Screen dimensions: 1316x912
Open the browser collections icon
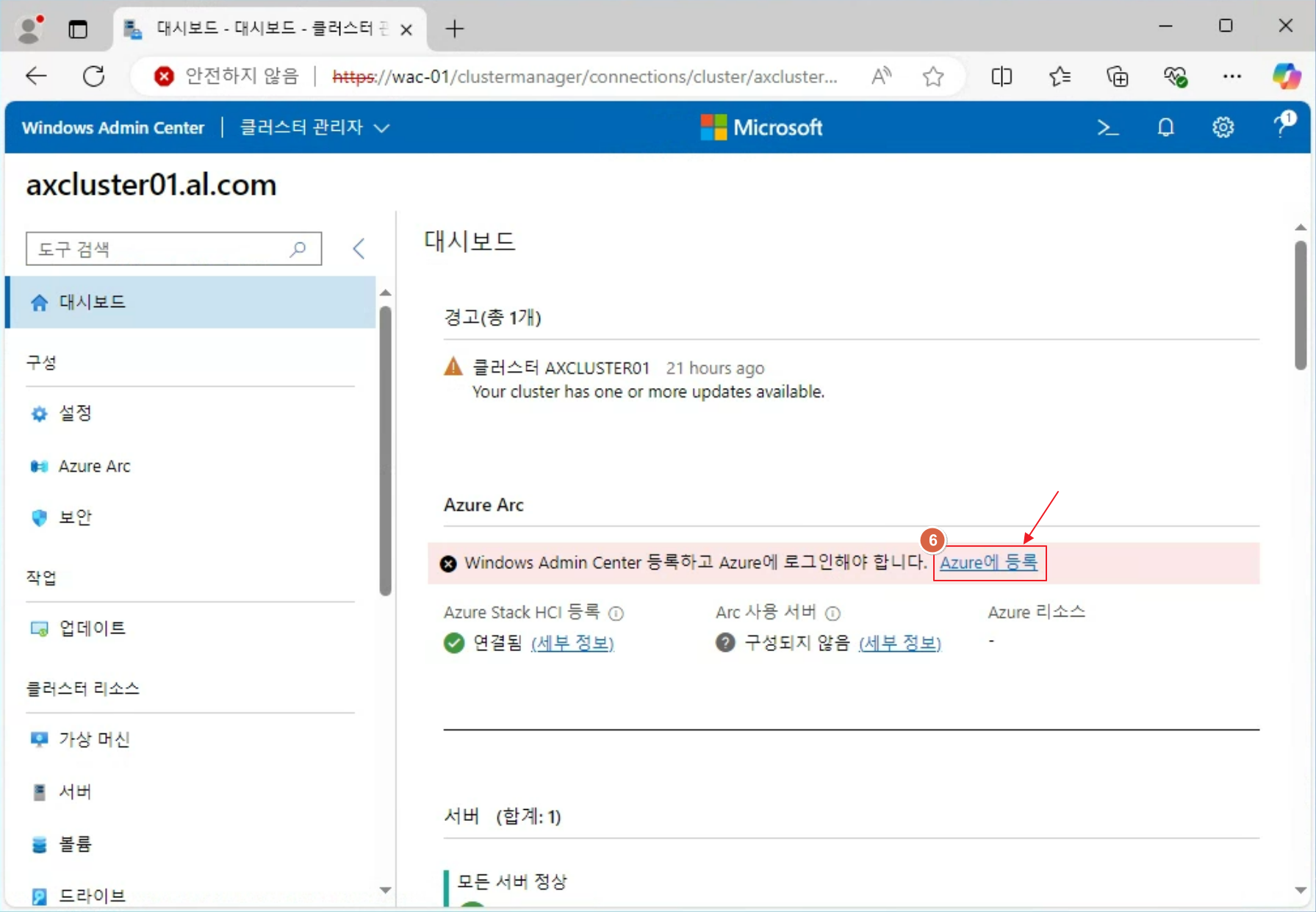[x=1117, y=76]
